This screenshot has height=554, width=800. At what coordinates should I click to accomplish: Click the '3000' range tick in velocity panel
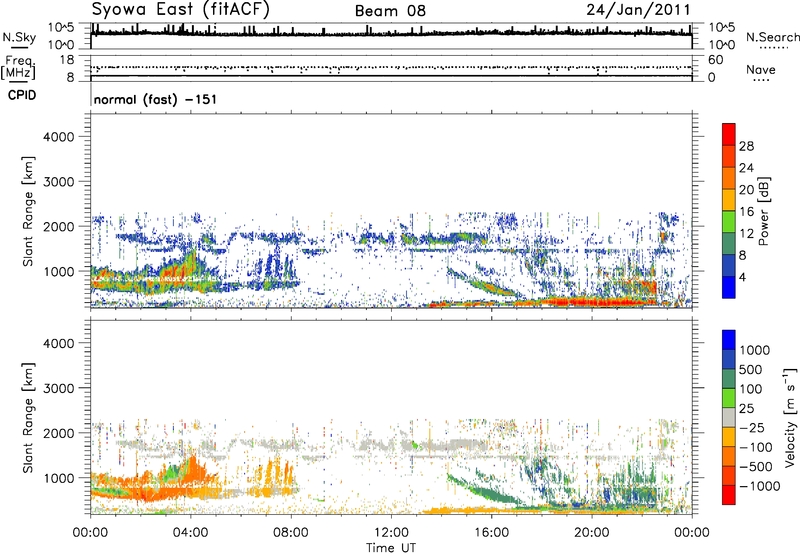pyautogui.click(x=59, y=388)
